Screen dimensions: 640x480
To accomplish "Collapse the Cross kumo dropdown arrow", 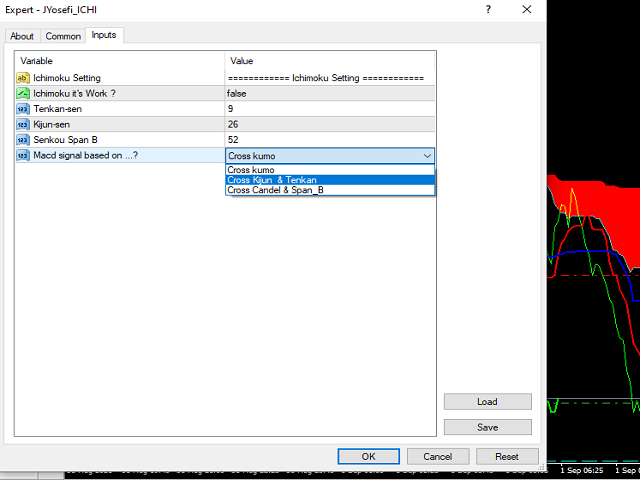I will pos(427,156).
